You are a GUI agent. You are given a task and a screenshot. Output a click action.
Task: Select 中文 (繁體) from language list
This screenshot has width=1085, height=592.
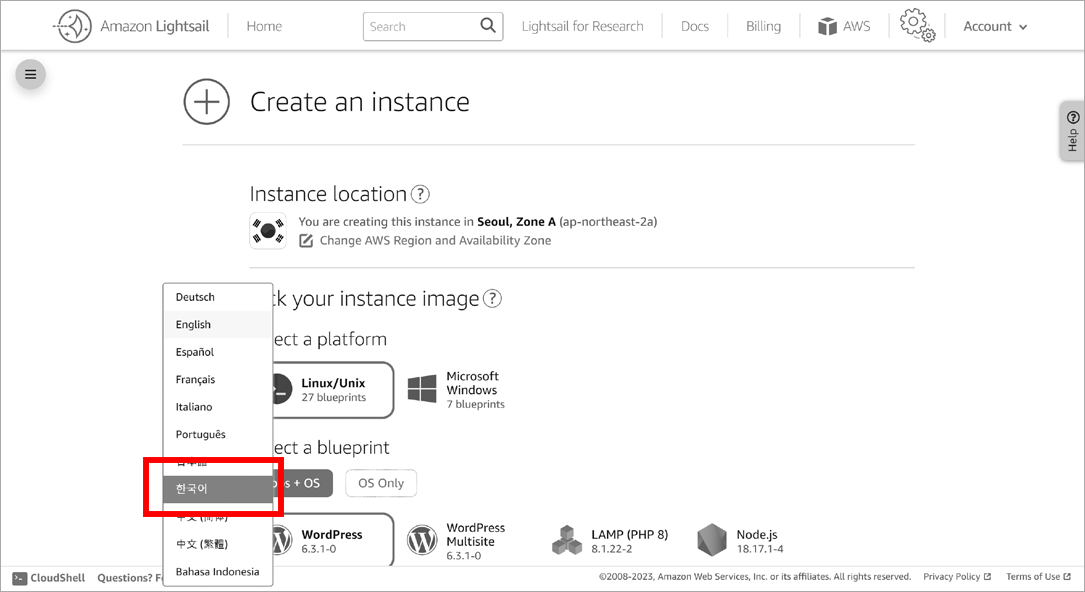click(218, 544)
